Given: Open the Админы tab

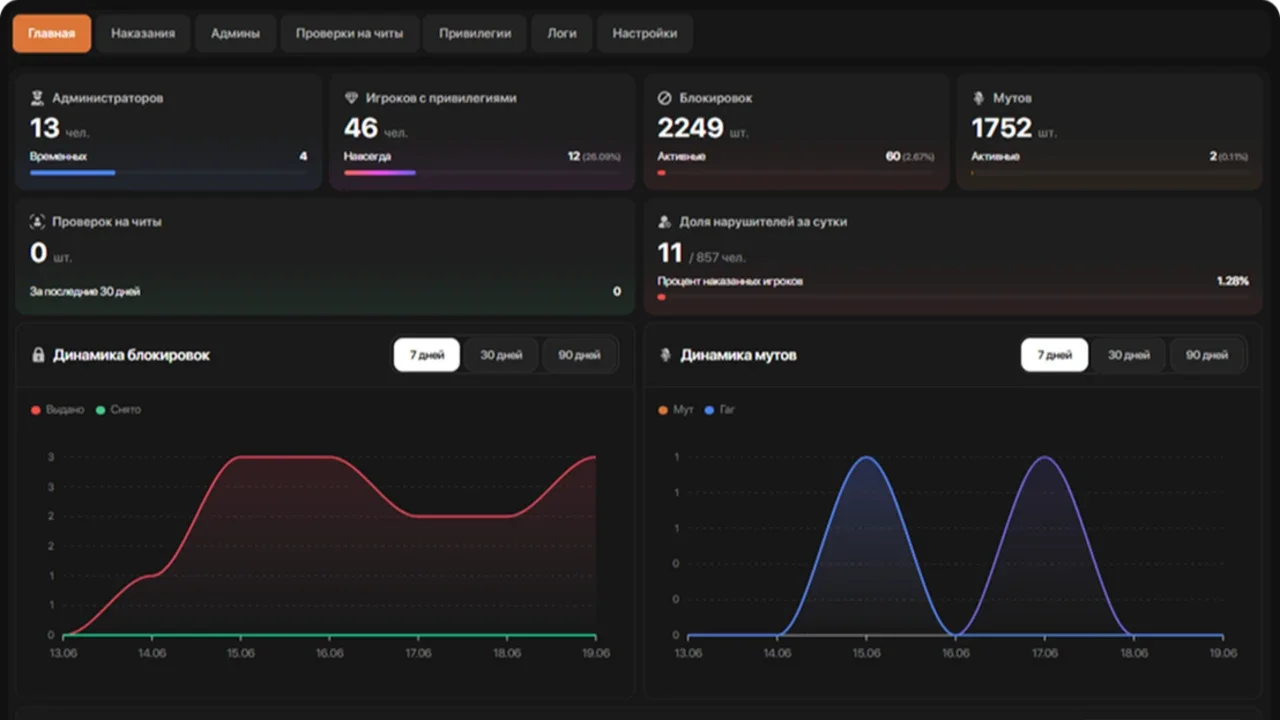Looking at the screenshot, I should [x=235, y=33].
